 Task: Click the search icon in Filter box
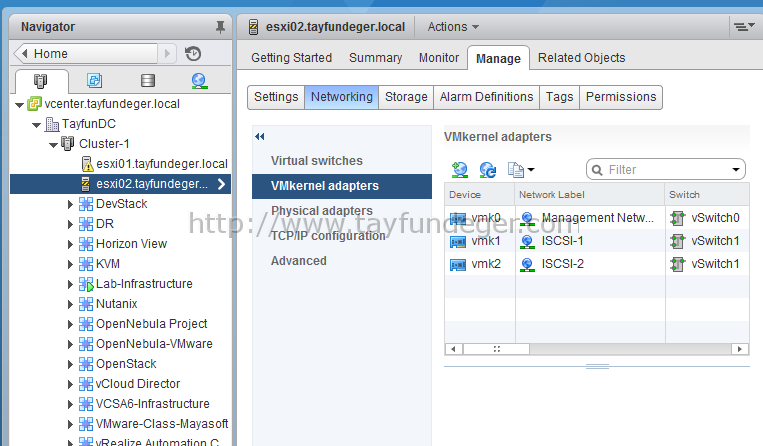[597, 170]
